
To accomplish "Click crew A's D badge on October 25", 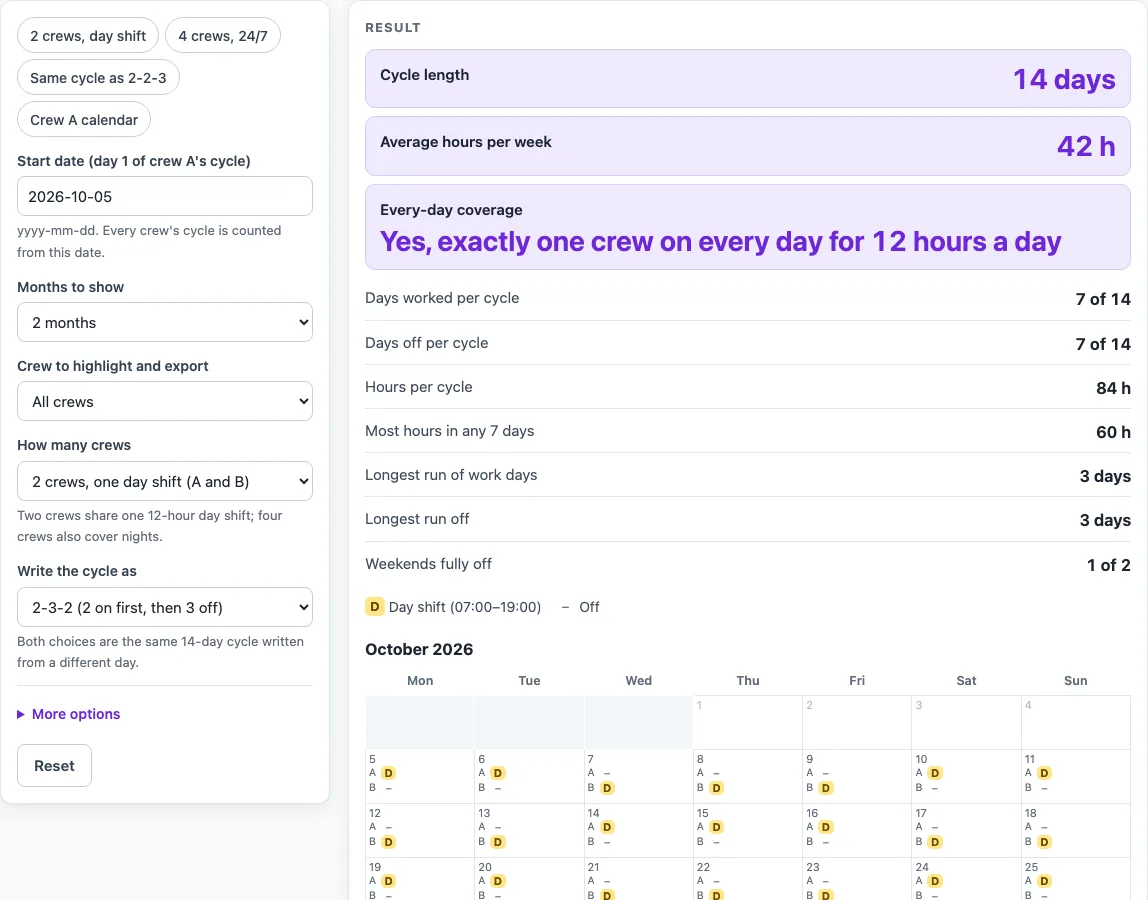I will click(1045, 881).
